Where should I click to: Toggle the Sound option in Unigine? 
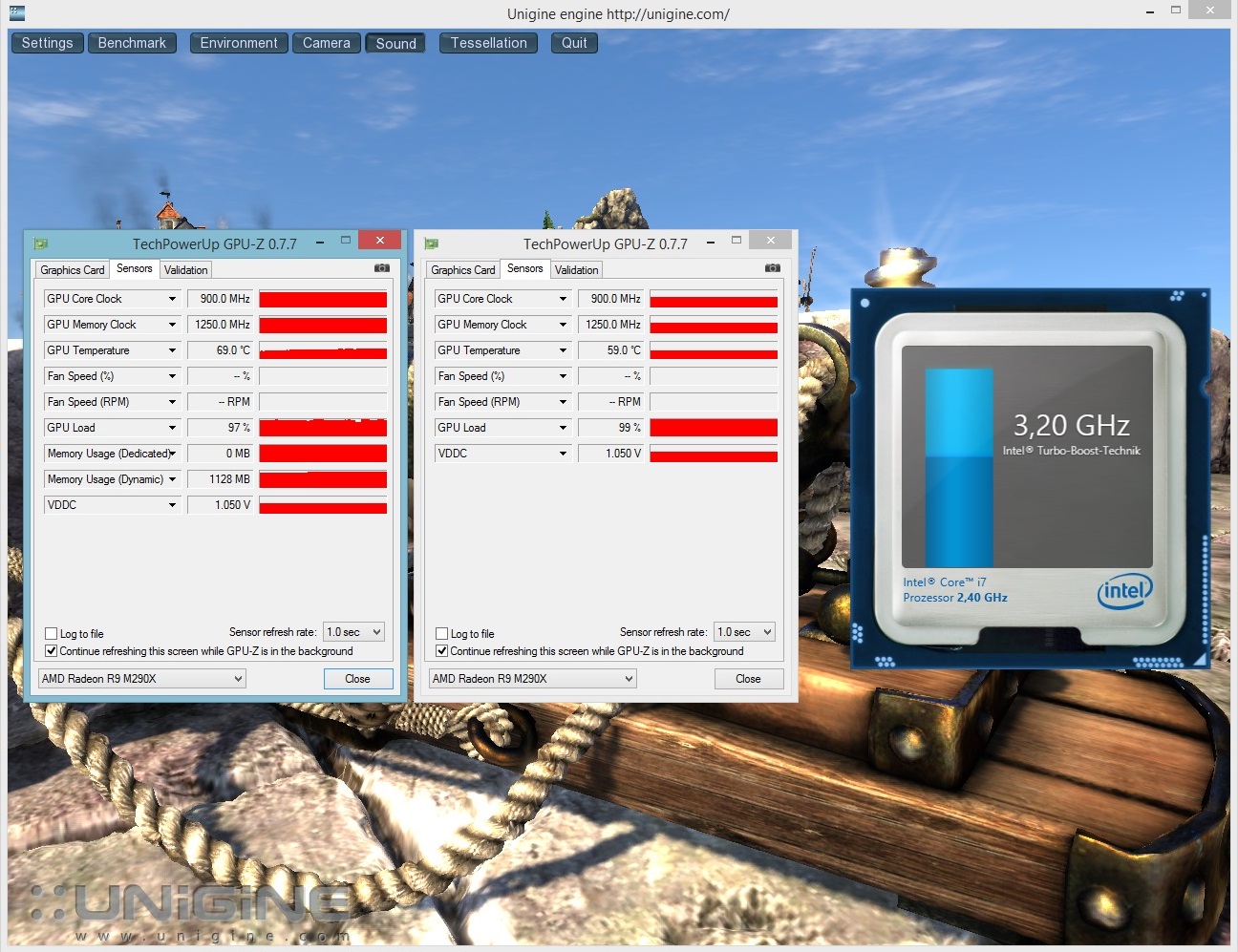[396, 43]
